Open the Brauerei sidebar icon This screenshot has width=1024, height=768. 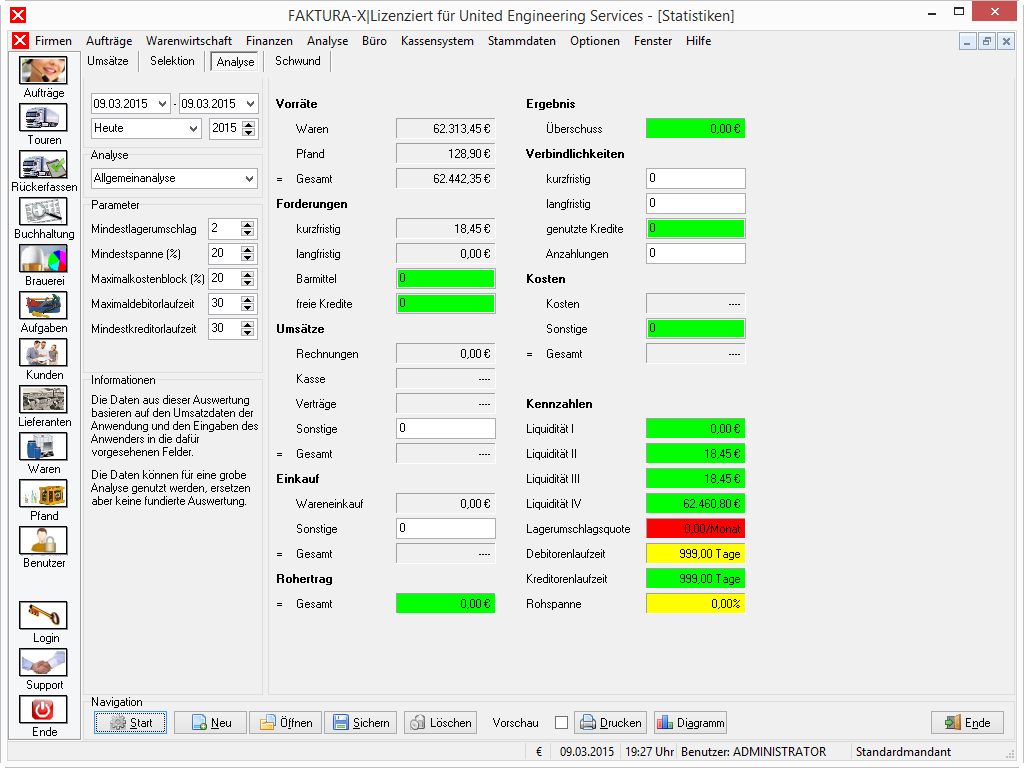(43, 259)
